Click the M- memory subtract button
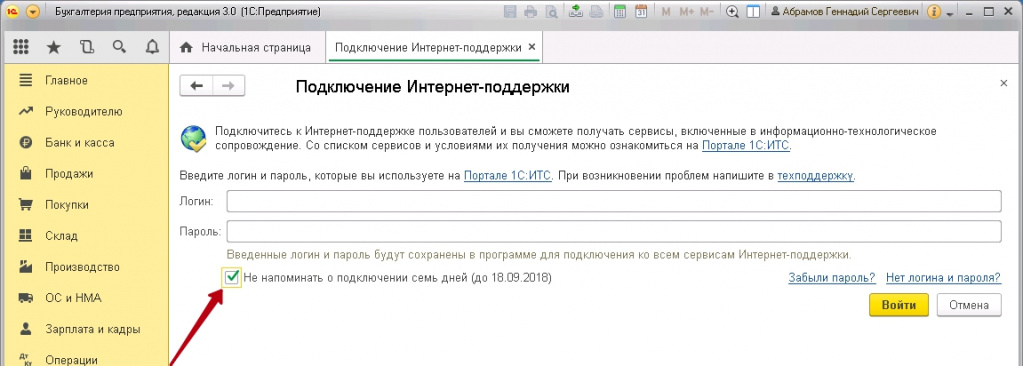This screenshot has width=1023, height=366. point(707,12)
